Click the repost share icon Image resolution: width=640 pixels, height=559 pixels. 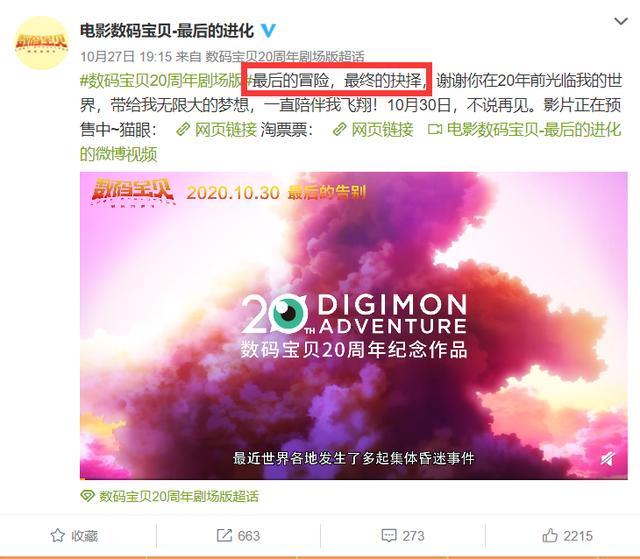[224, 535]
